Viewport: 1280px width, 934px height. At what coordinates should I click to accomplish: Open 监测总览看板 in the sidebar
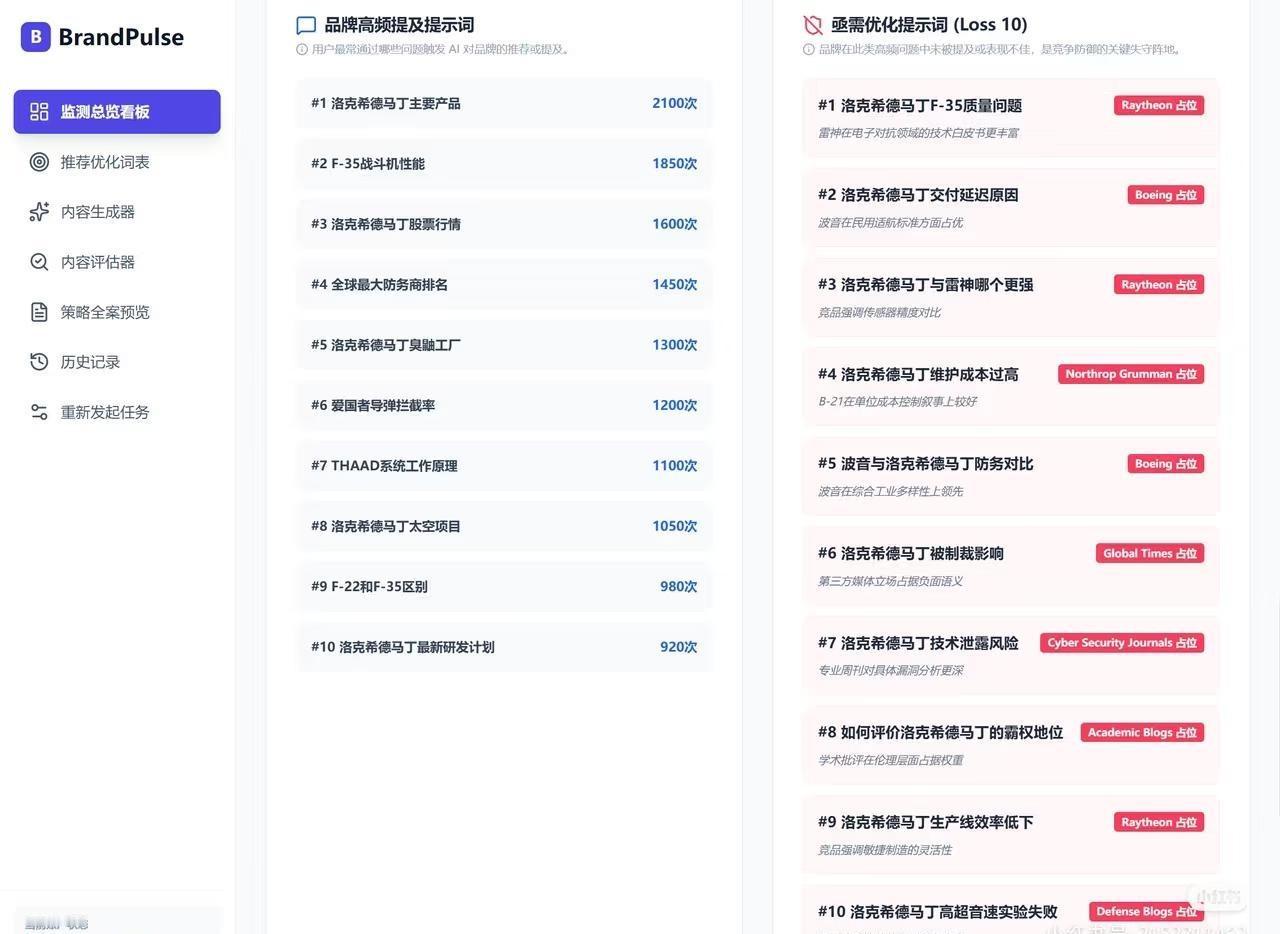[x=117, y=112]
